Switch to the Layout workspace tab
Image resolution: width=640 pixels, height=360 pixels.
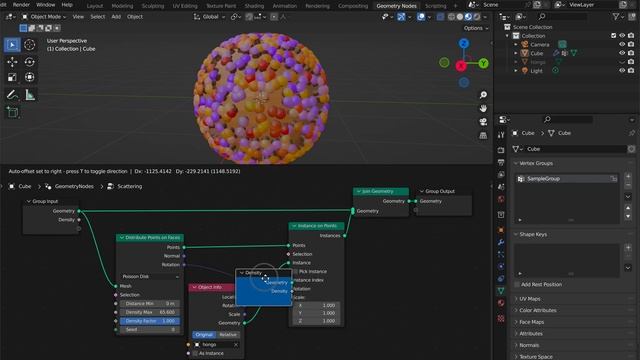pyautogui.click(x=95, y=6)
